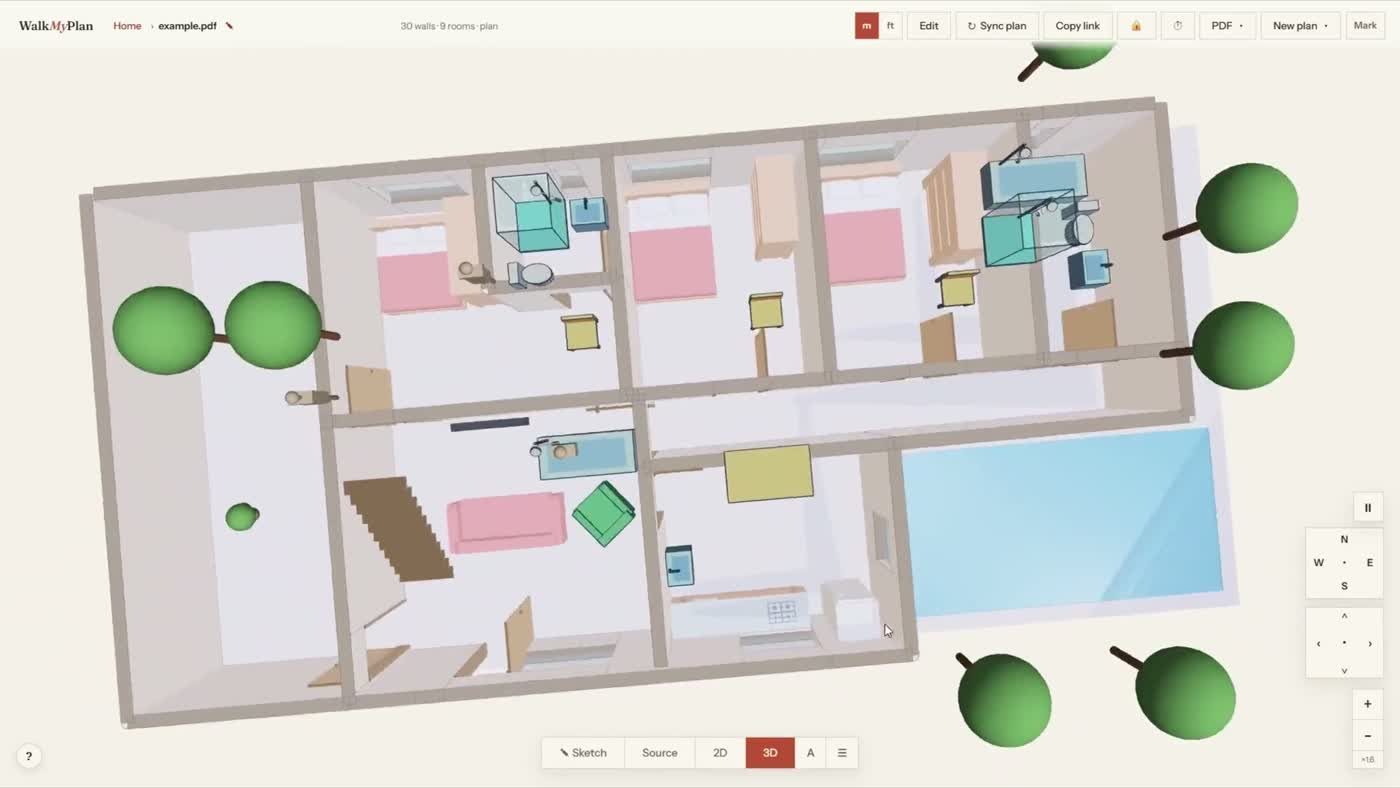Click the Mark user button
This screenshot has height=788, width=1400.
[x=1365, y=26]
